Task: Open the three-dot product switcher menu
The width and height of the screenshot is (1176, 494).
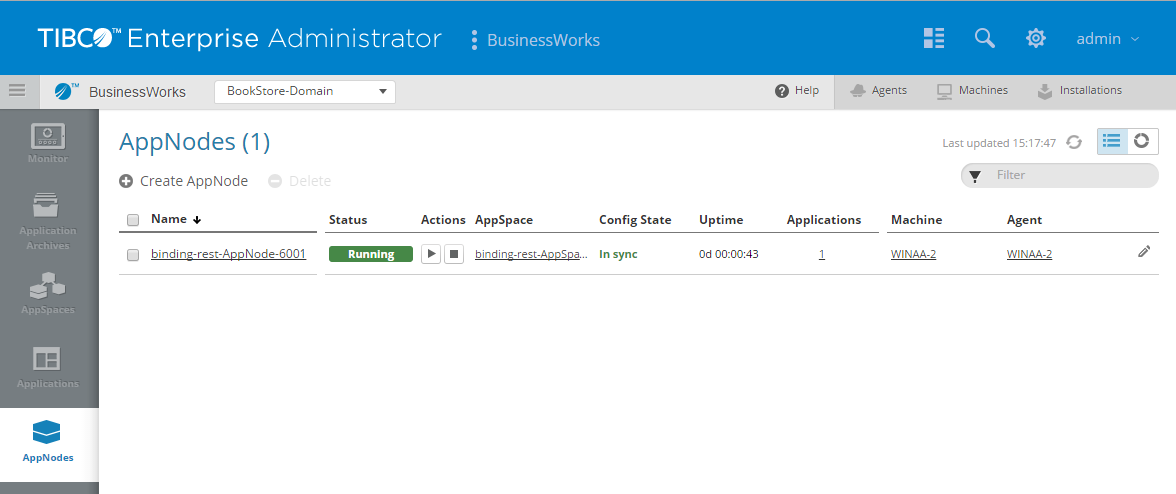Action: pyautogui.click(x=474, y=40)
